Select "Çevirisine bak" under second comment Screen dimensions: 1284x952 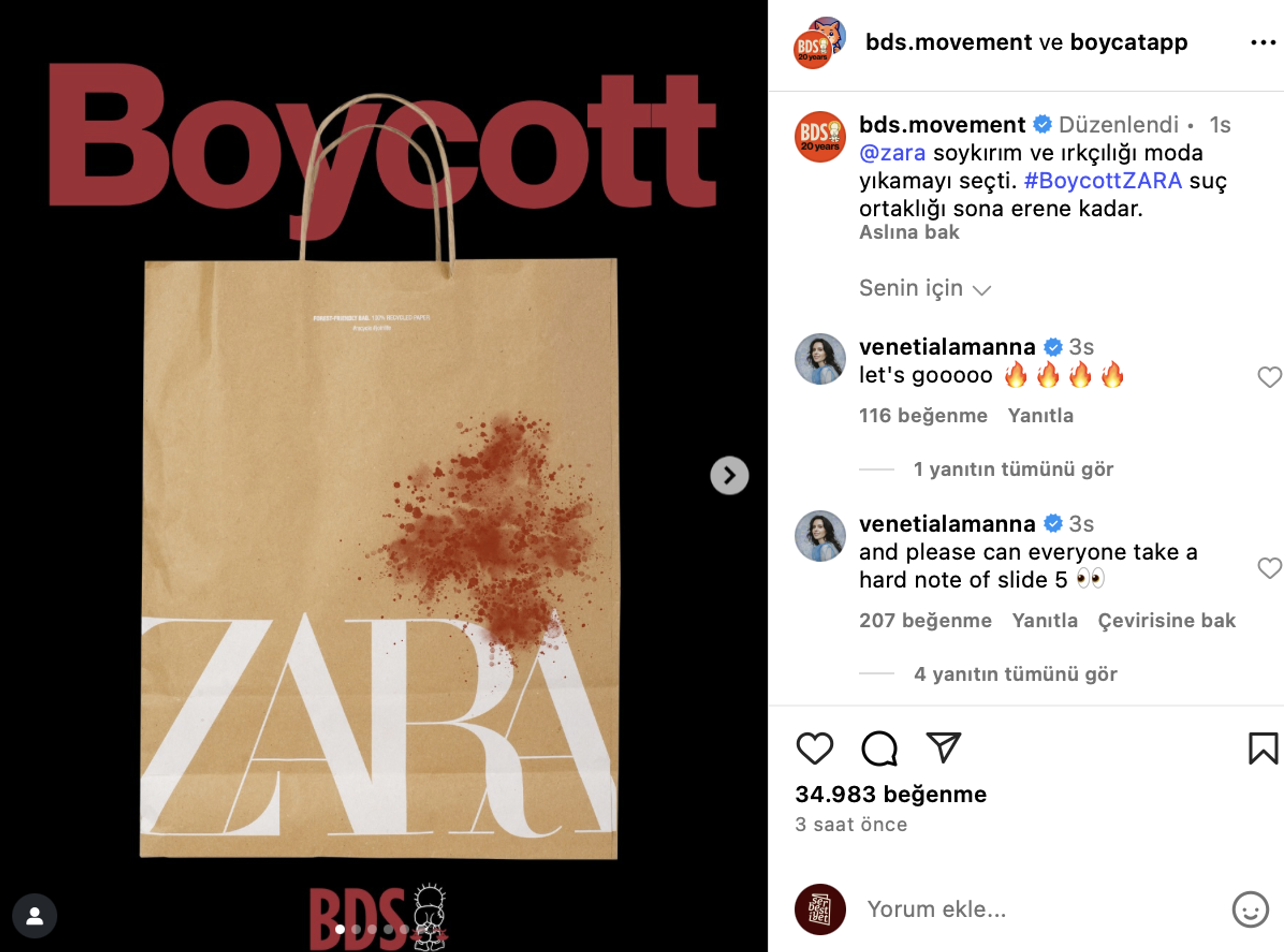click(x=1167, y=621)
